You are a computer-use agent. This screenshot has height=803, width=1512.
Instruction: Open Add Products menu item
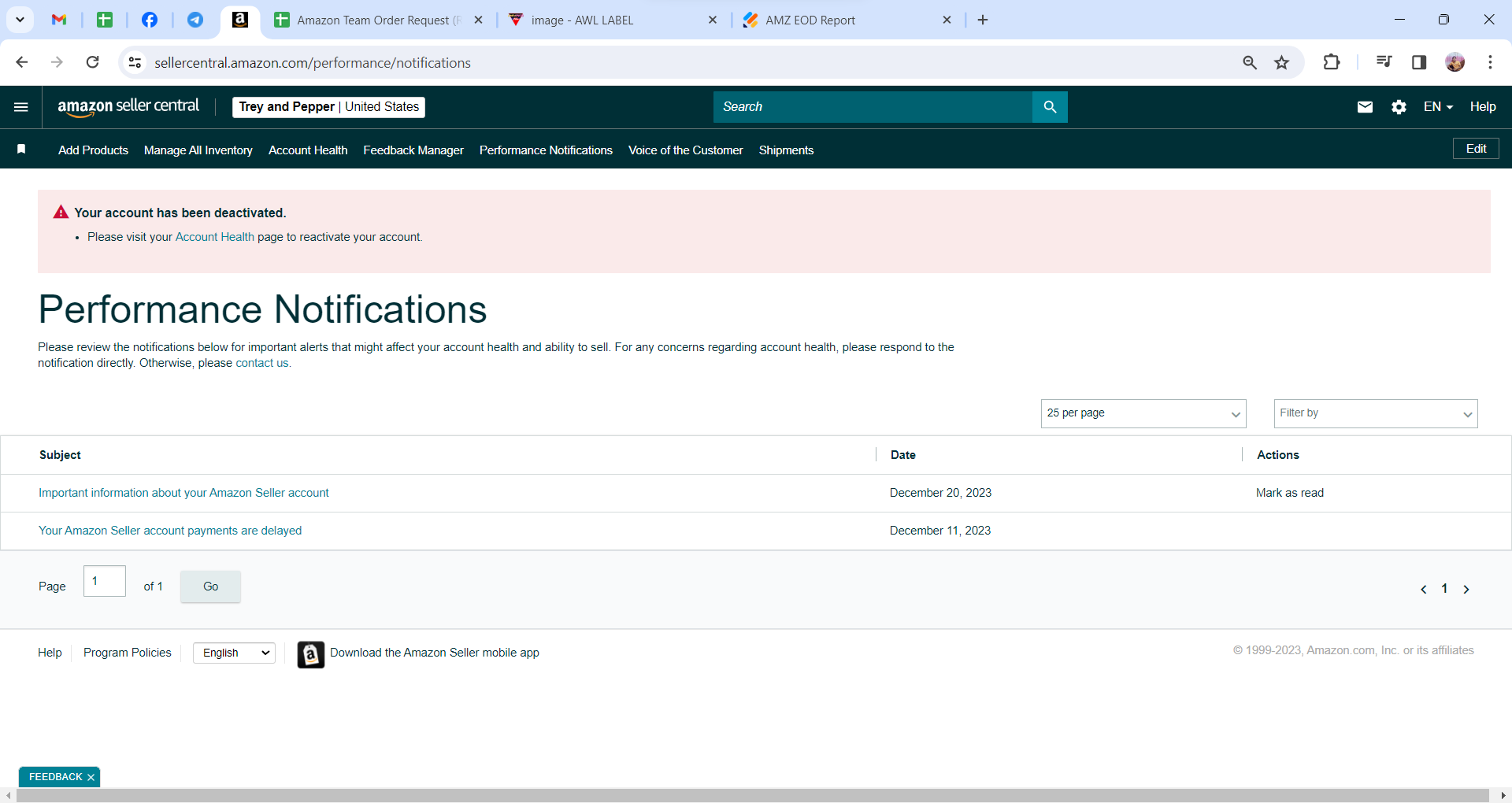[x=93, y=150]
